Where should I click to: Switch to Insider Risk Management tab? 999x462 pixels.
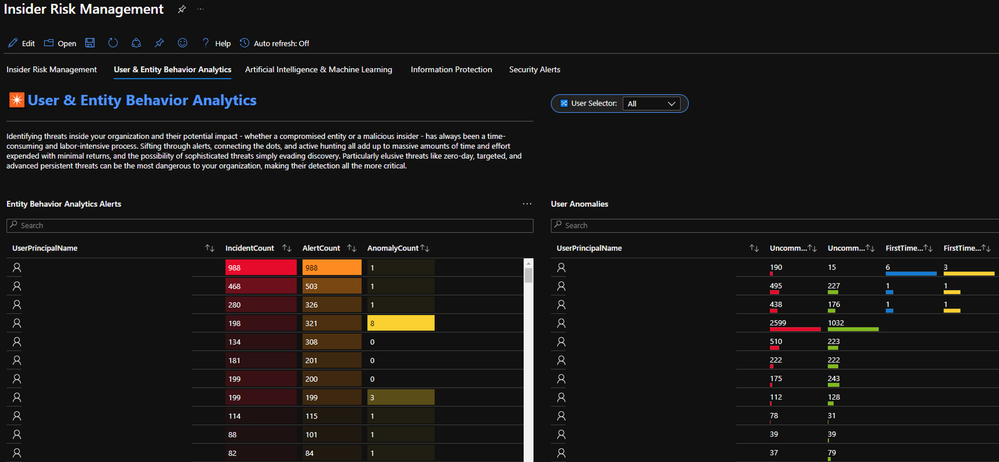click(x=52, y=69)
